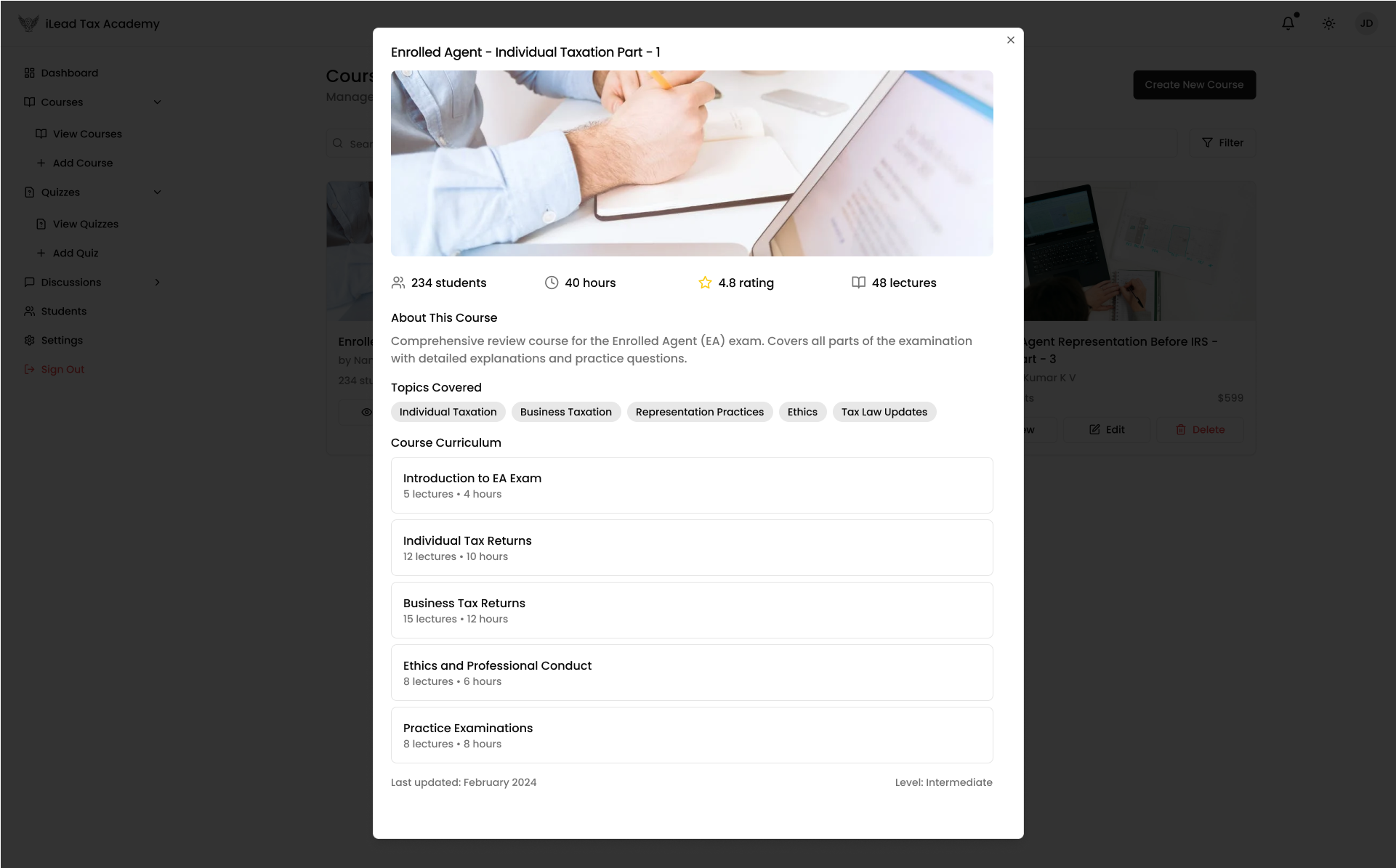This screenshot has height=868, width=1396.
Task: Click the Create New Course button
Action: (1194, 84)
